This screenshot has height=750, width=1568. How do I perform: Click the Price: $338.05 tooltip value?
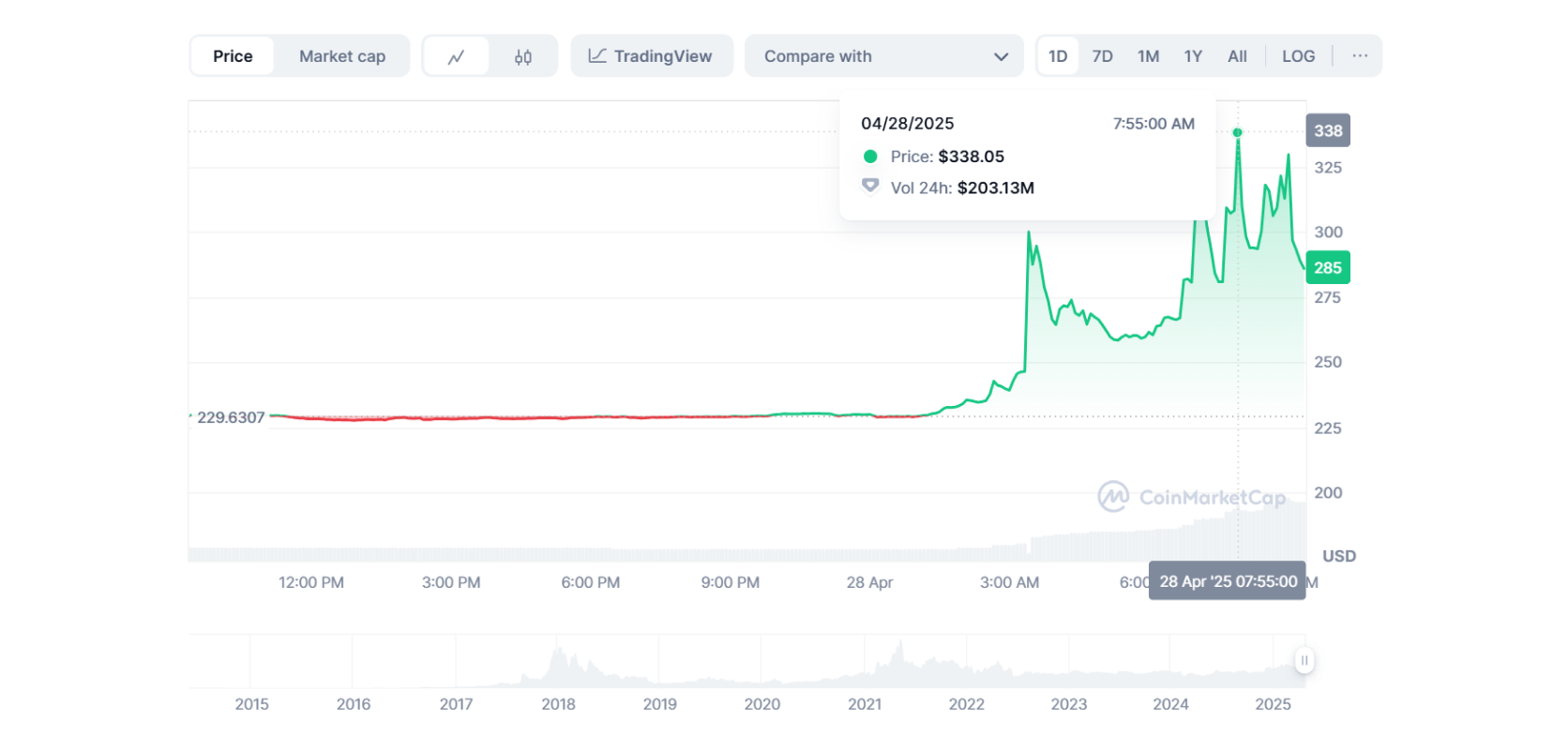947,157
